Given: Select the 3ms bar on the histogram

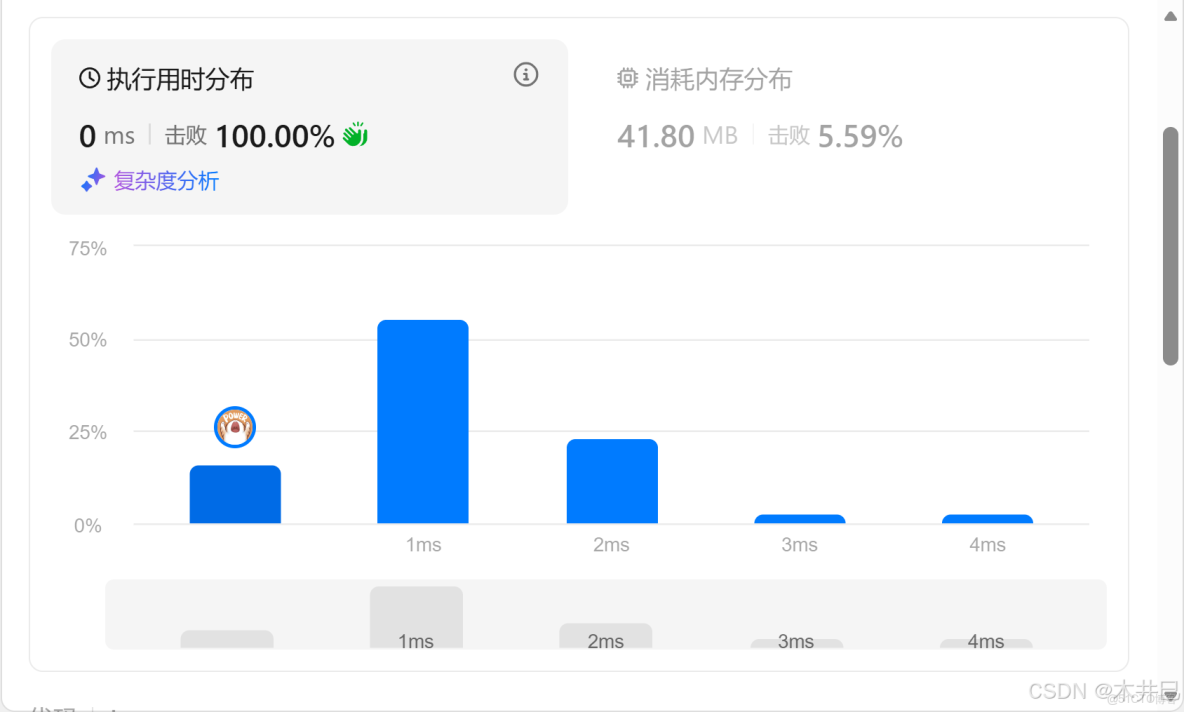Looking at the screenshot, I should pyautogui.click(x=799, y=519).
